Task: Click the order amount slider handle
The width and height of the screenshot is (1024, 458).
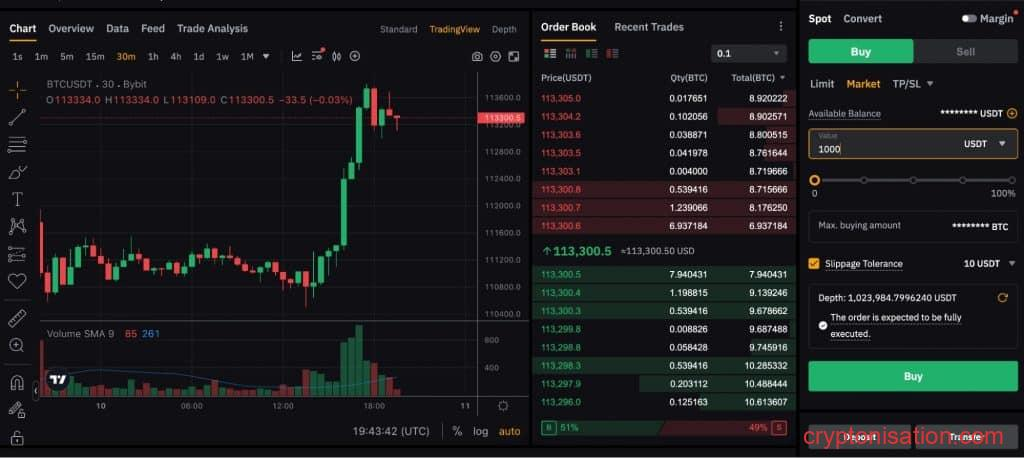Action: 814,180
